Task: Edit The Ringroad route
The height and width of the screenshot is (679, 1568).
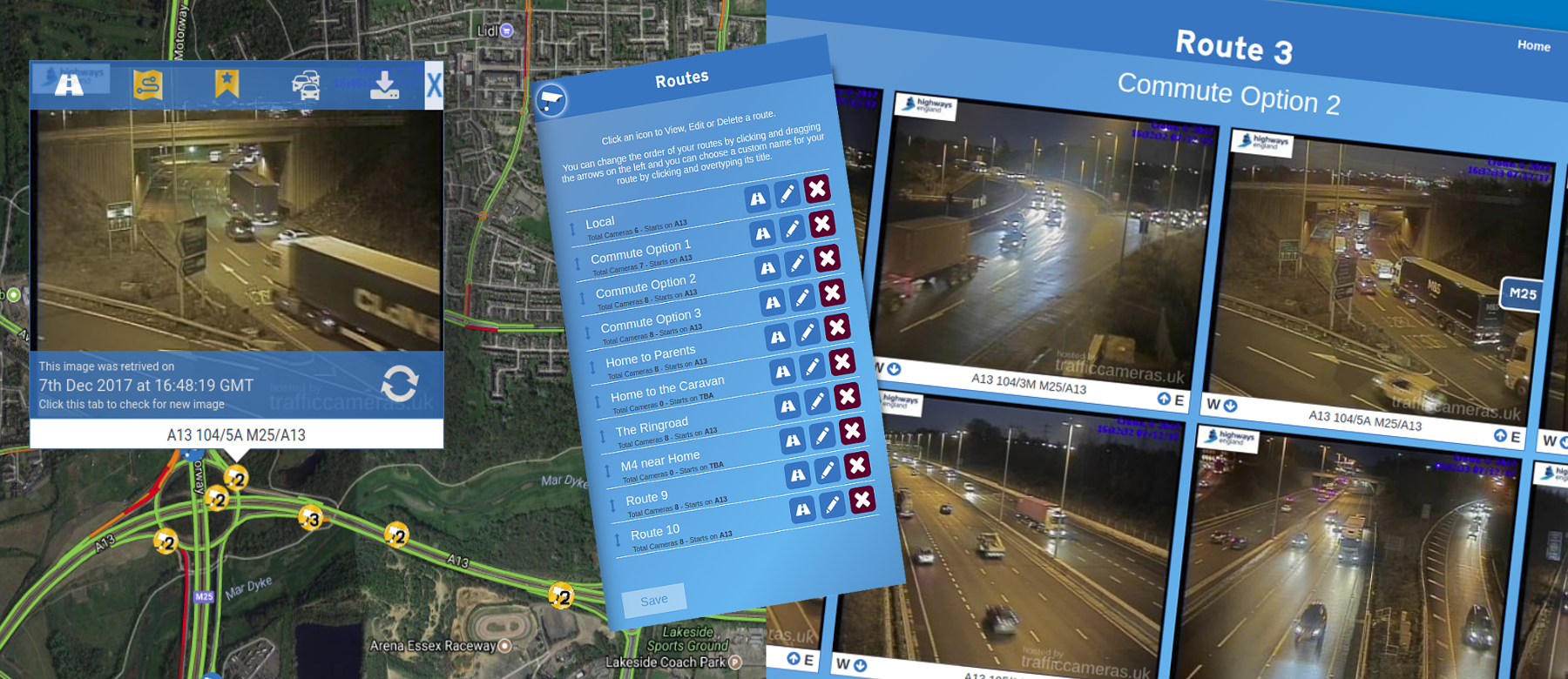Action: tap(817, 400)
